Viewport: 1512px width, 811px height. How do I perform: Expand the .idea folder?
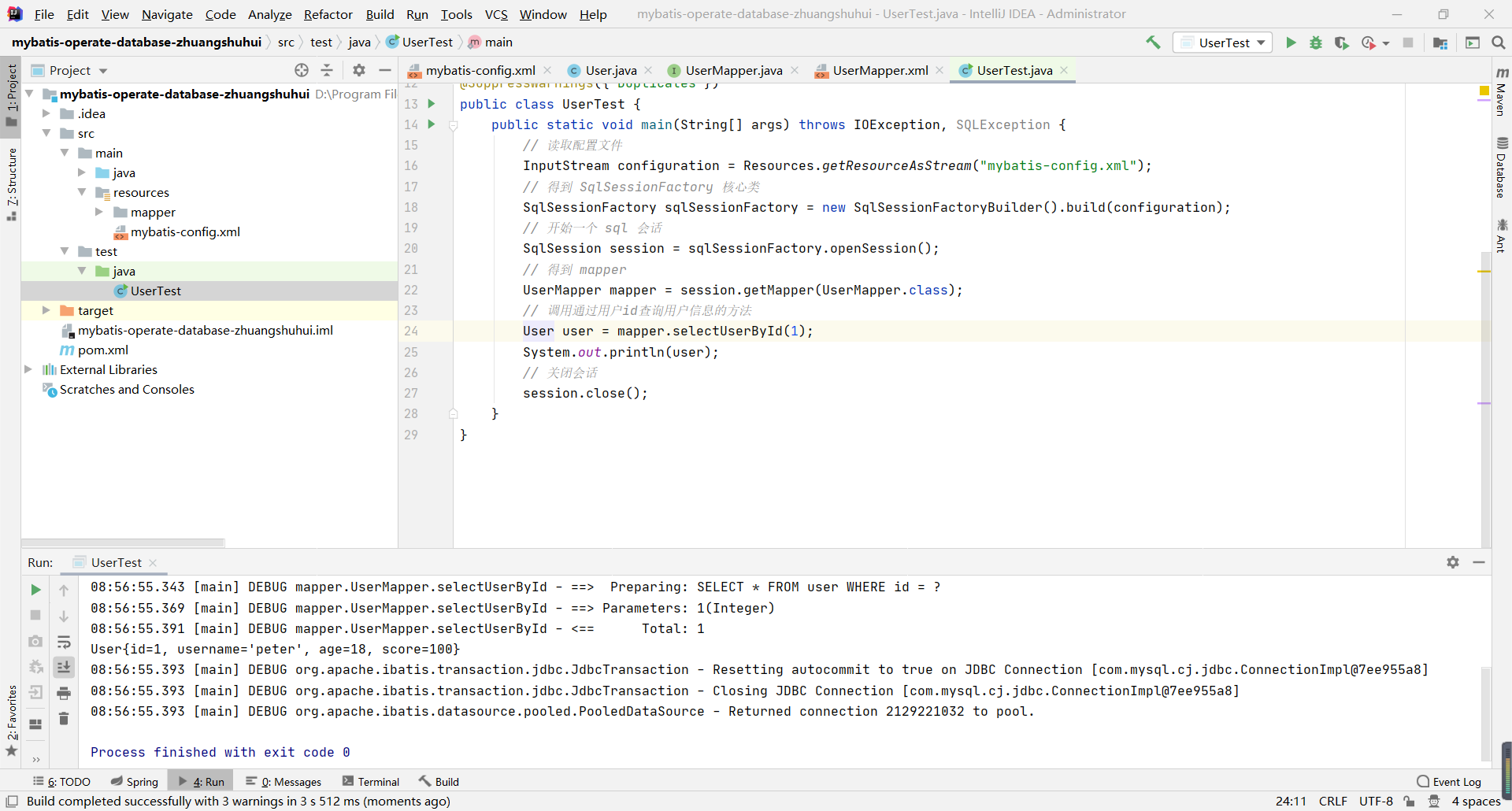point(46,113)
